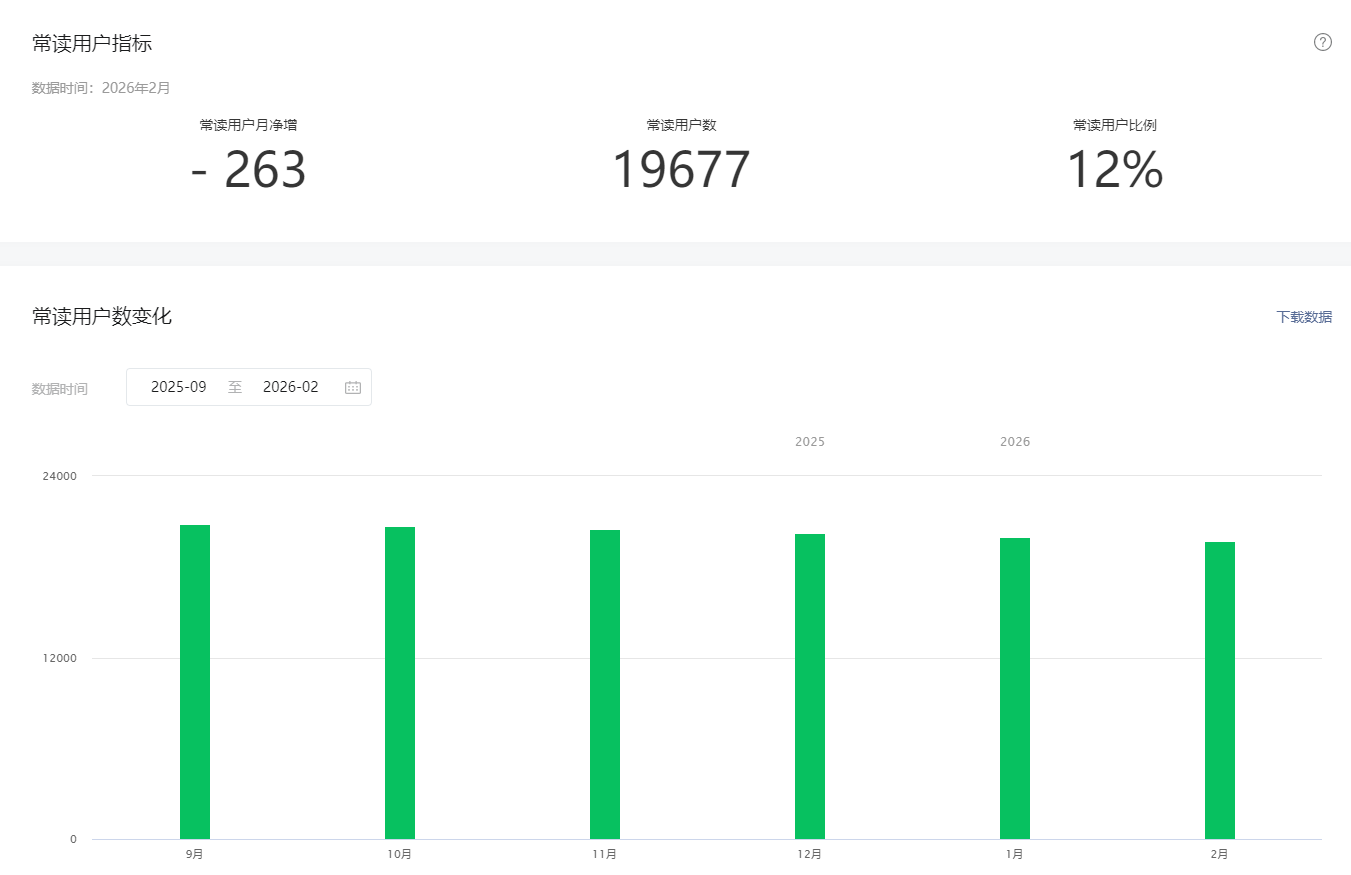The height and width of the screenshot is (875, 1351).
Task: Open the calendar icon in date range picker
Action: click(x=353, y=387)
